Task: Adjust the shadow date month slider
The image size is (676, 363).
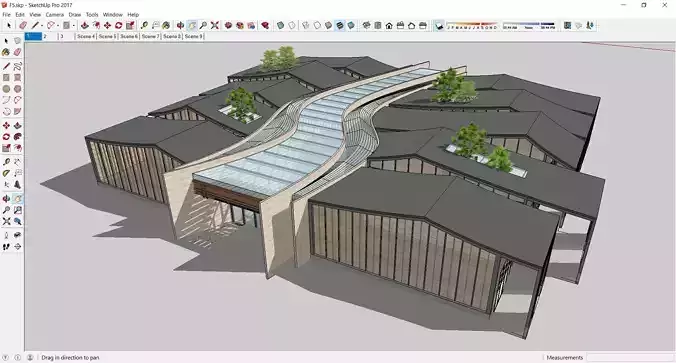Action: pos(472,25)
